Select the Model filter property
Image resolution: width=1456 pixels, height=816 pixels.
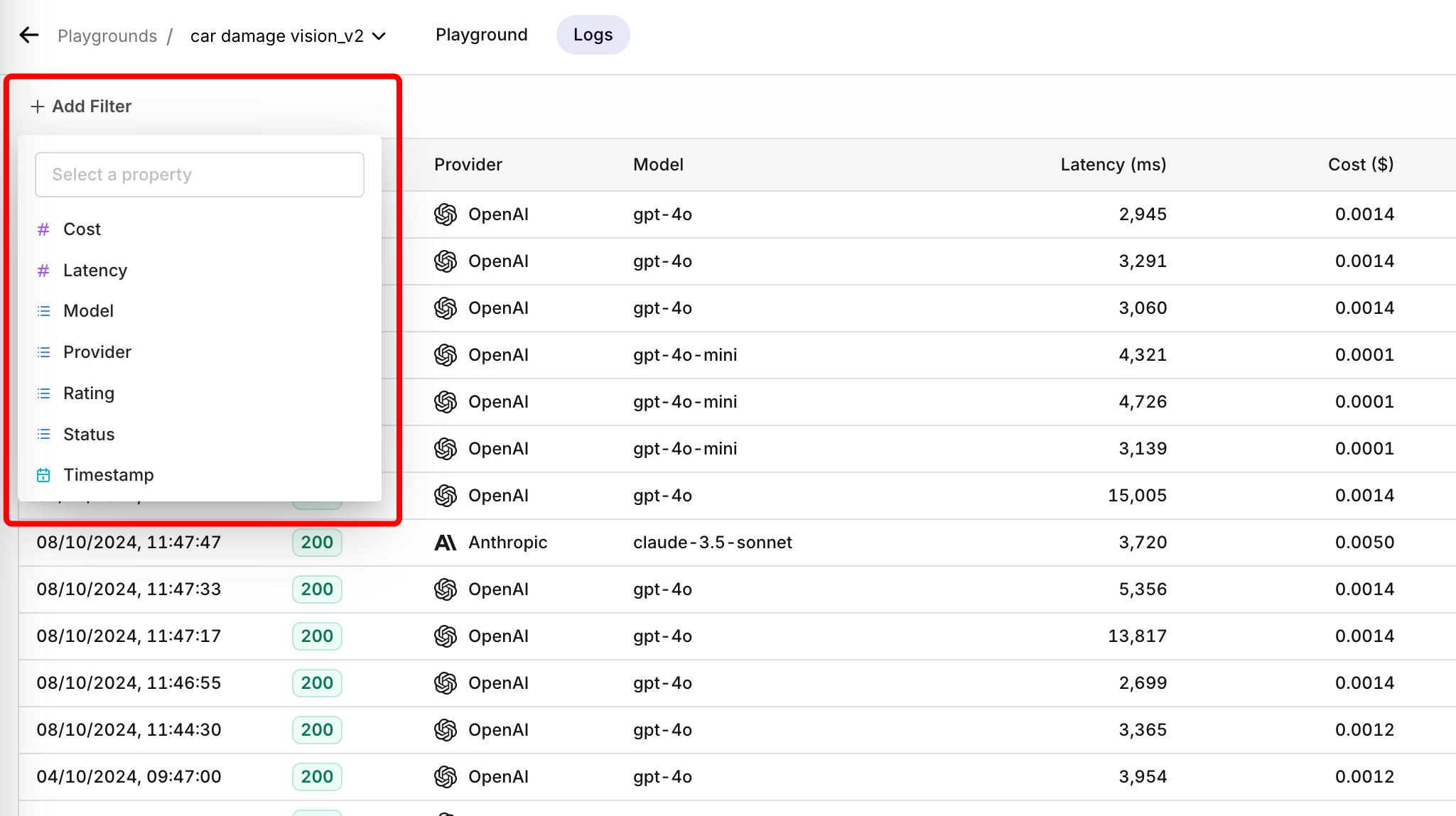(x=88, y=310)
